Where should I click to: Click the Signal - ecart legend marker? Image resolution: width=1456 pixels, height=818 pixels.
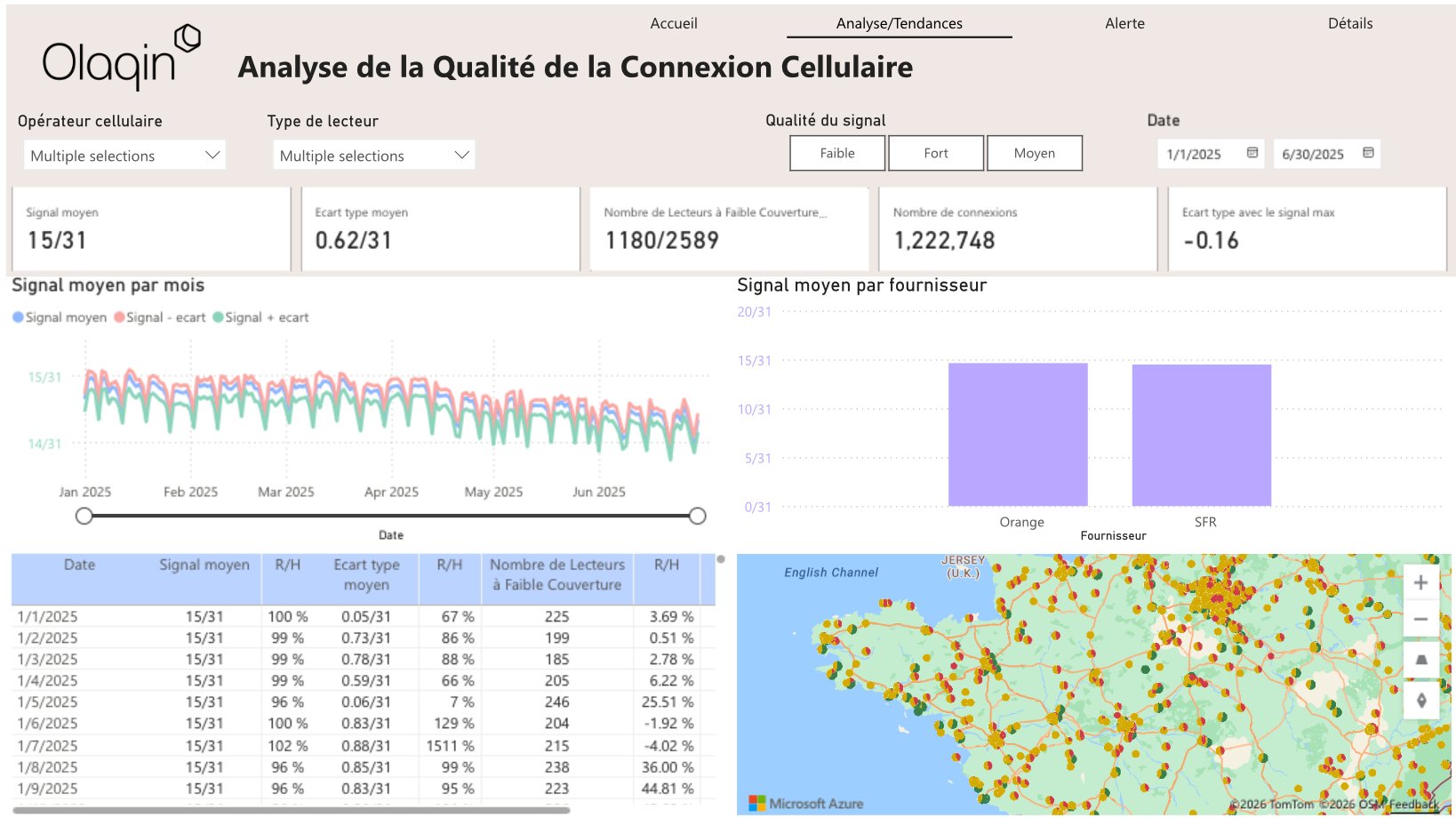click(119, 317)
